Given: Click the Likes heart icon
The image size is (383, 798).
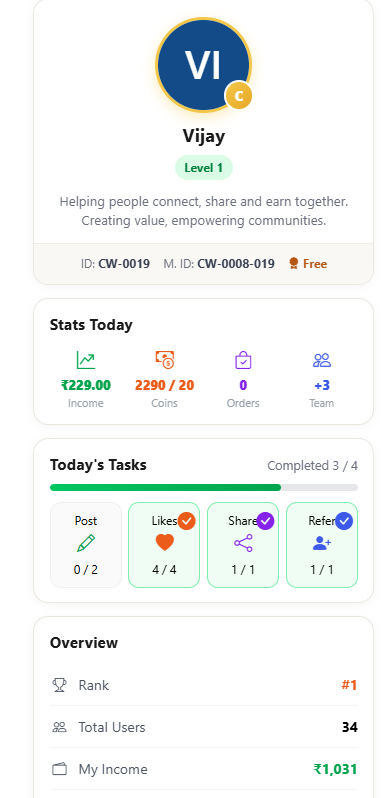Looking at the screenshot, I should click(164, 543).
